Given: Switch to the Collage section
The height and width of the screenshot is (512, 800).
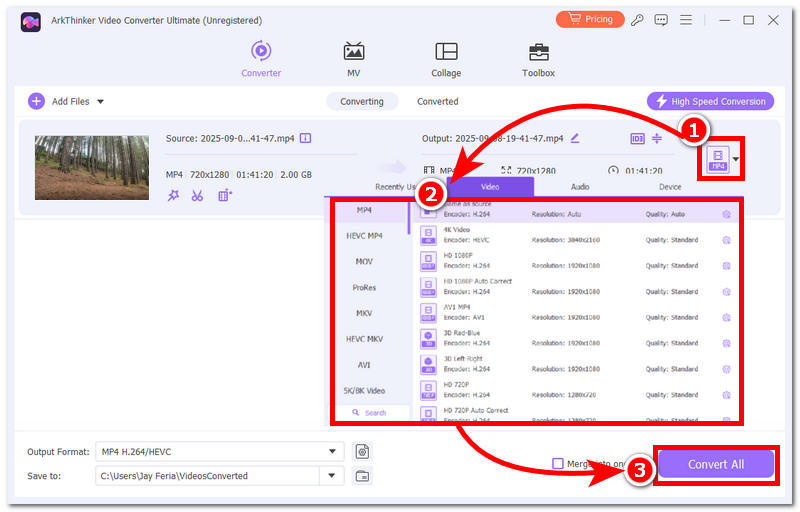Looking at the screenshot, I should [446, 59].
